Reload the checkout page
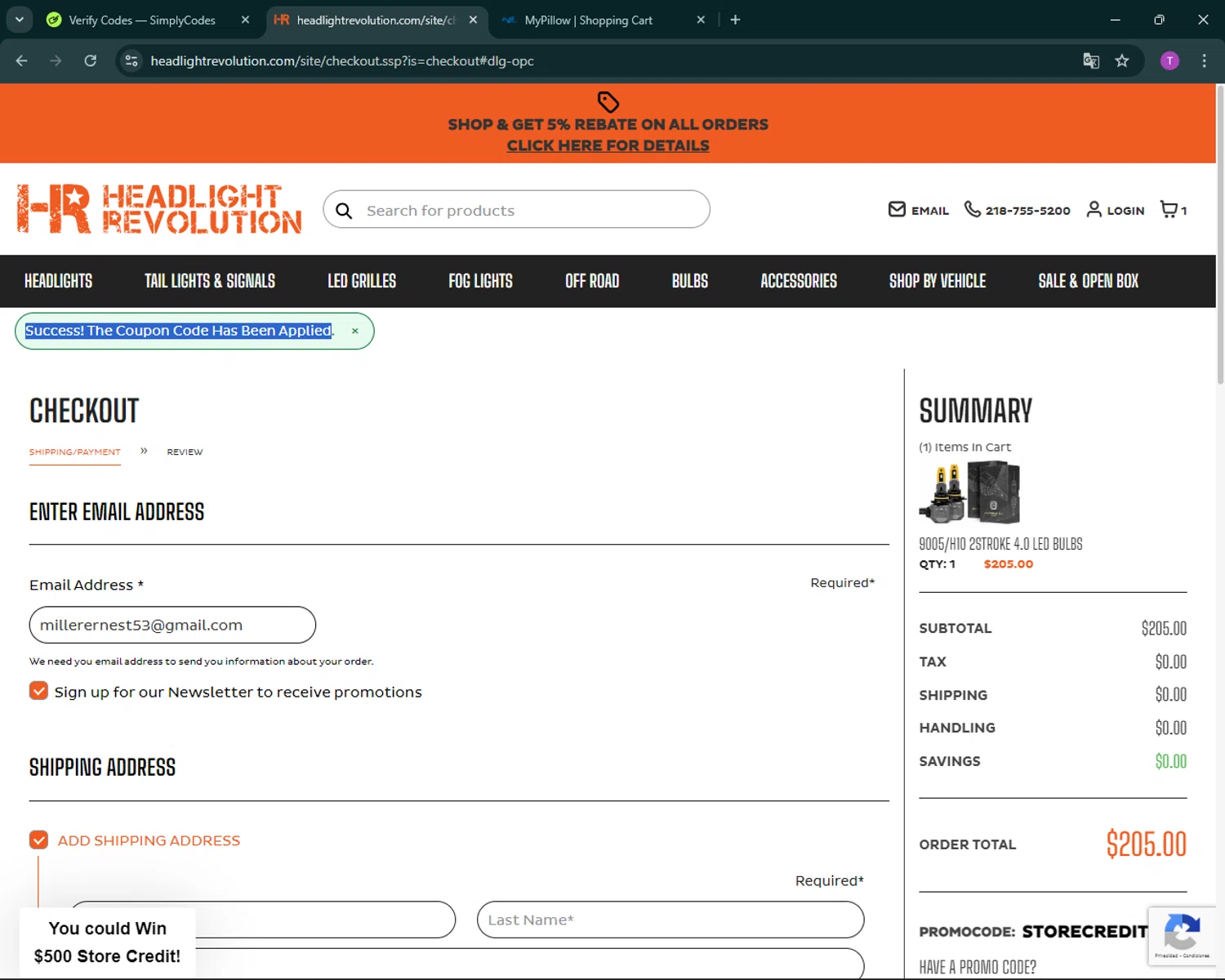 coord(91,60)
